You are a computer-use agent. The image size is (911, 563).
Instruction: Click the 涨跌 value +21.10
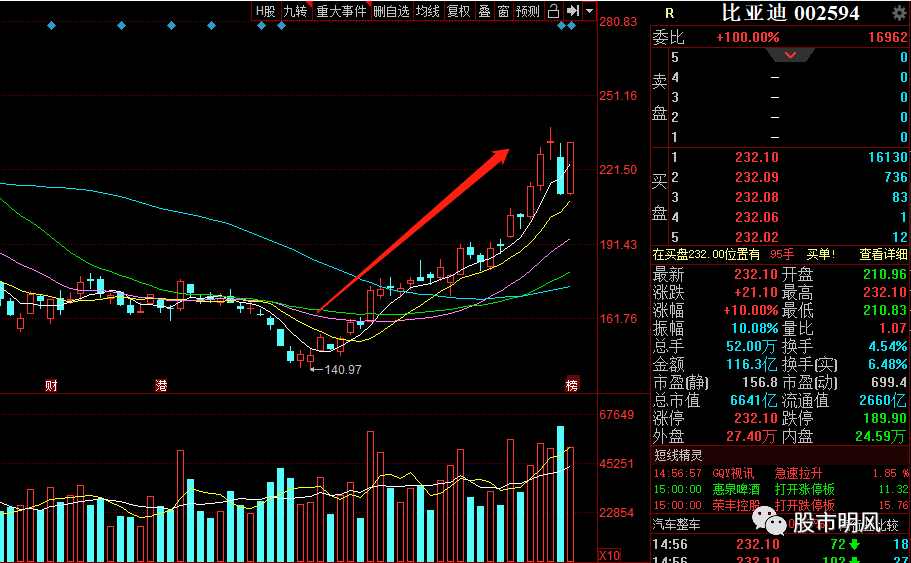point(756,292)
